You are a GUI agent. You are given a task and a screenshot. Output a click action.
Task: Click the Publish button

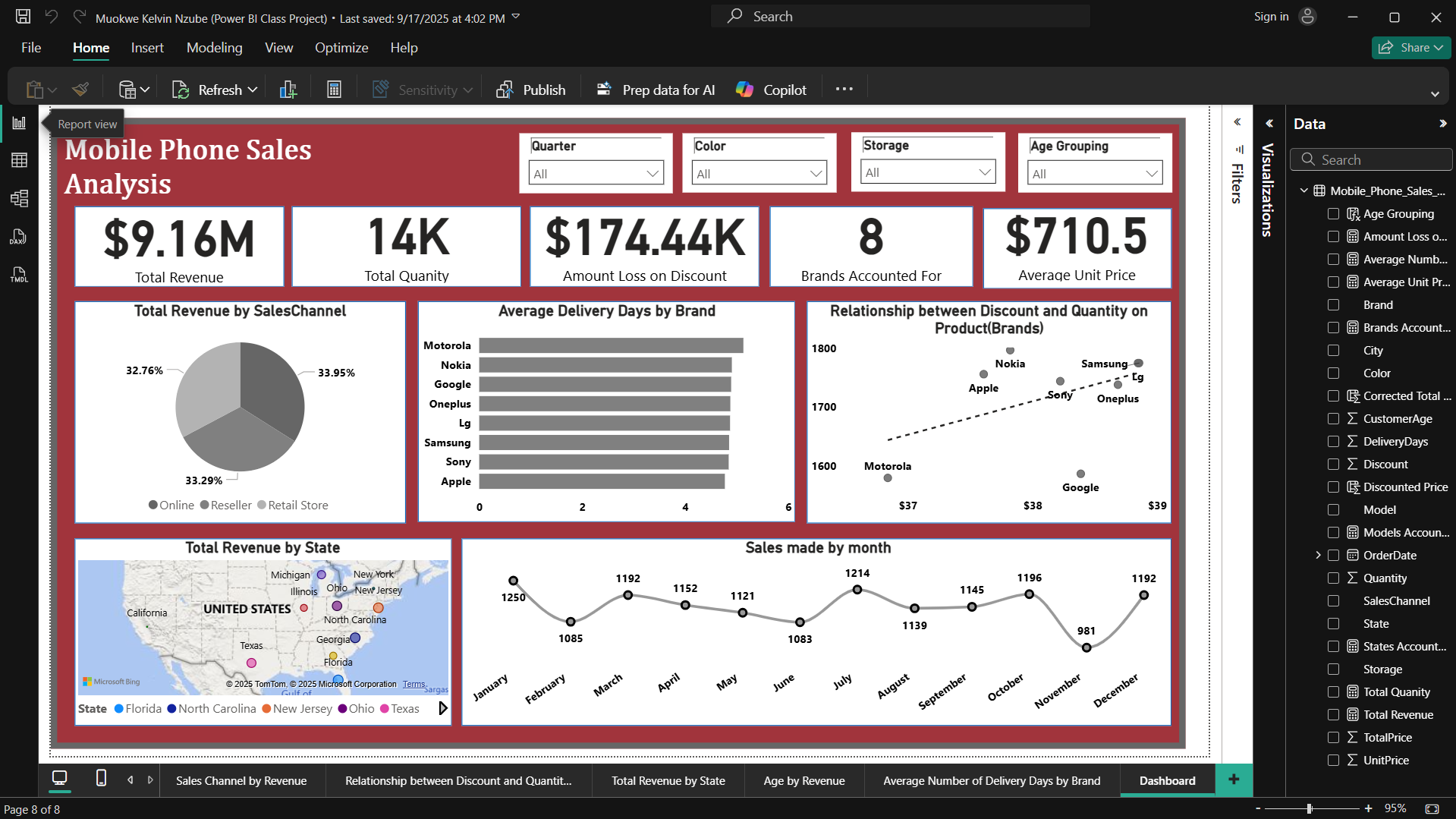click(531, 90)
